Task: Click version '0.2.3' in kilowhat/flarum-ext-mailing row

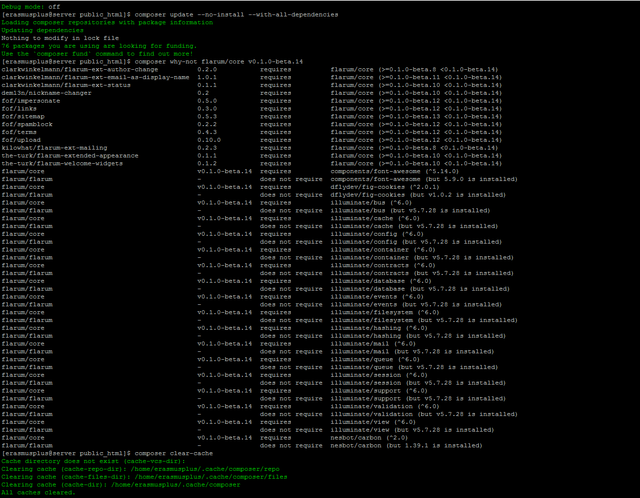Action: pos(207,148)
